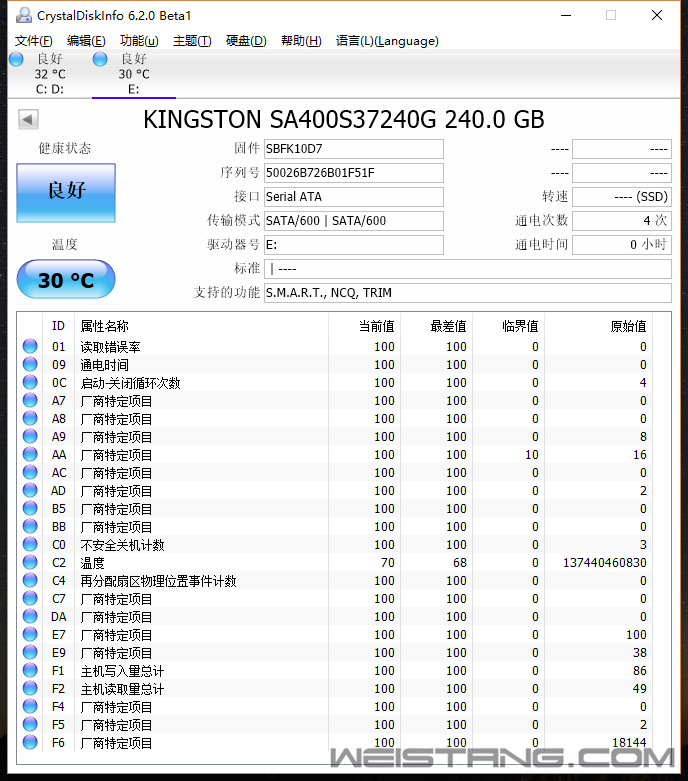Viewport: 688px width, 781px height.
Task: Open the 帮助(H) menu
Action: pyautogui.click(x=301, y=41)
